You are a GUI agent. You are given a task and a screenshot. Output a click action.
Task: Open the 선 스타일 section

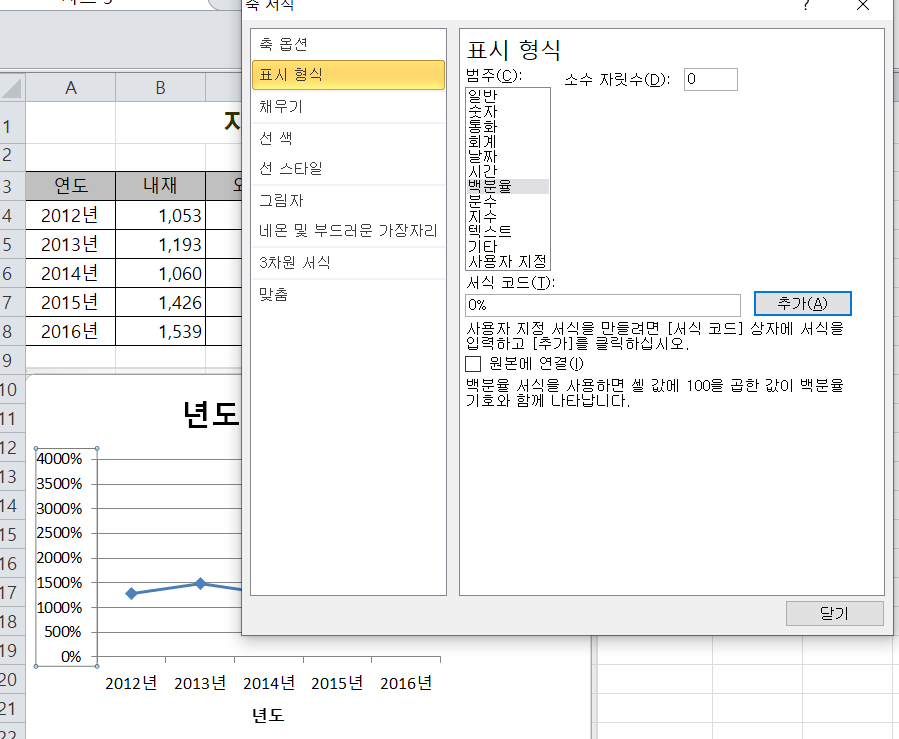[x=291, y=169]
